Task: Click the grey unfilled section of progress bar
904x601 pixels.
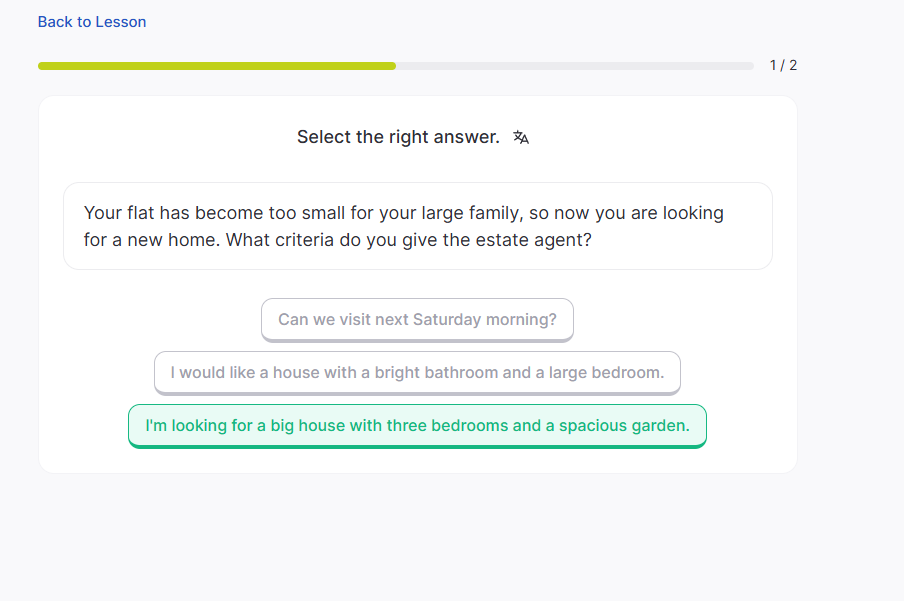Action: (x=575, y=66)
